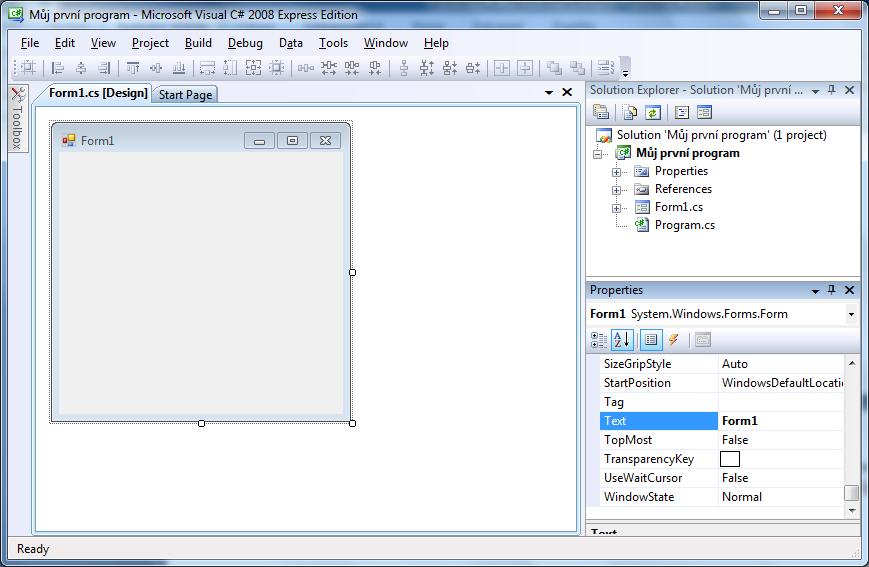Screen dimensions: 869x567
Task: Click Center Vertically layout icon
Action: click(525, 68)
